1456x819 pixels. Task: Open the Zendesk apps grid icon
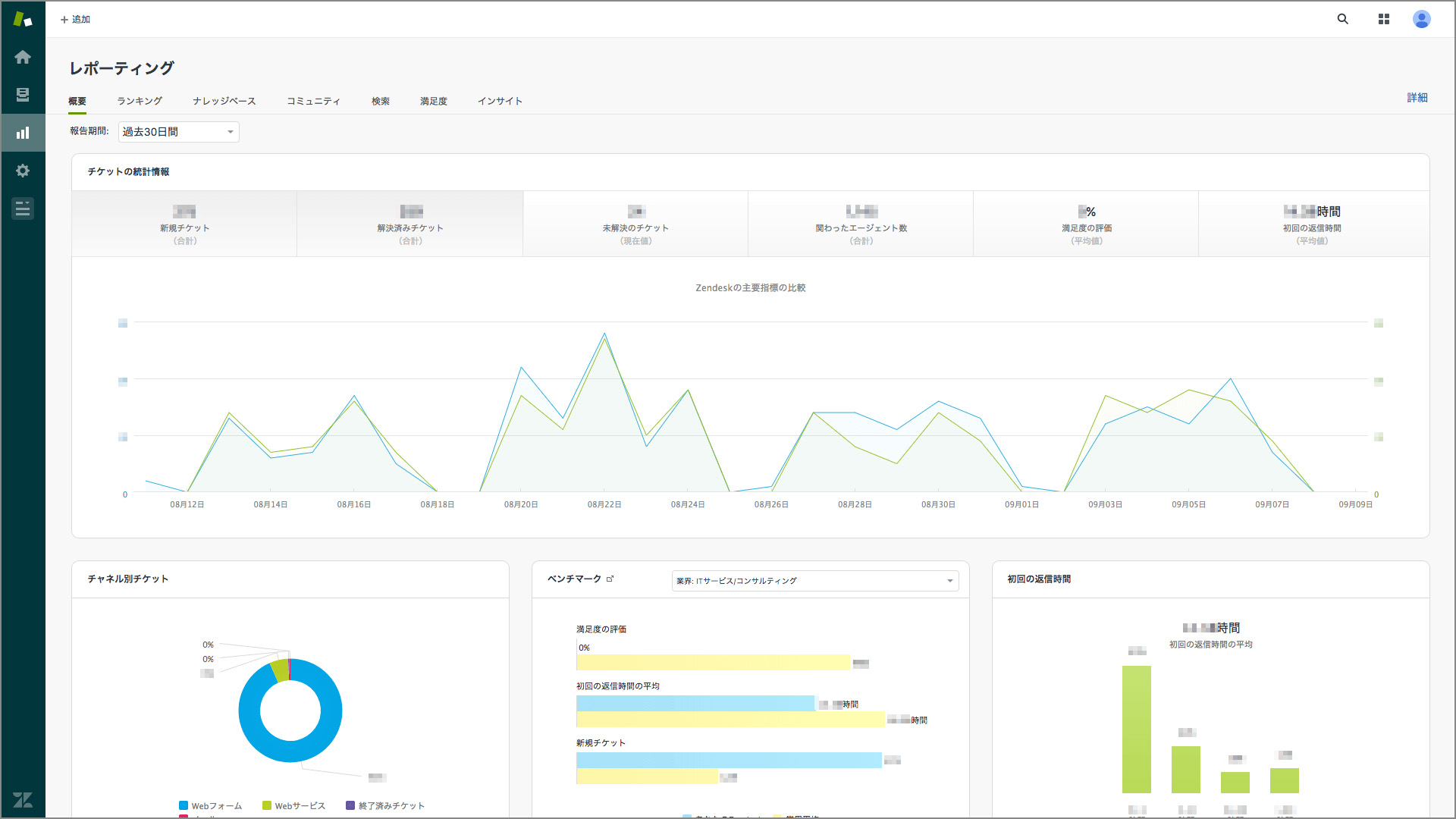(x=1383, y=18)
